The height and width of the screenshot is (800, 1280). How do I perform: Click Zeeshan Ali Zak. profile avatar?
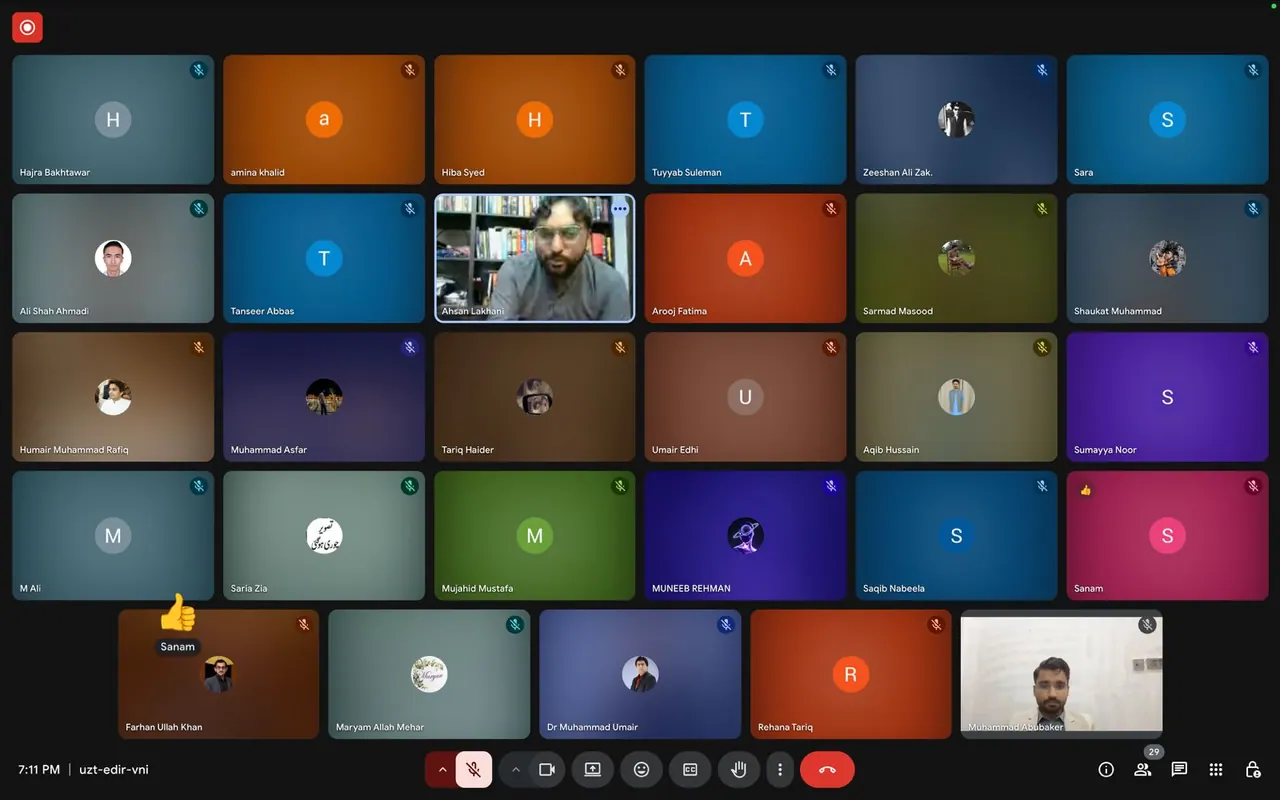coord(956,120)
